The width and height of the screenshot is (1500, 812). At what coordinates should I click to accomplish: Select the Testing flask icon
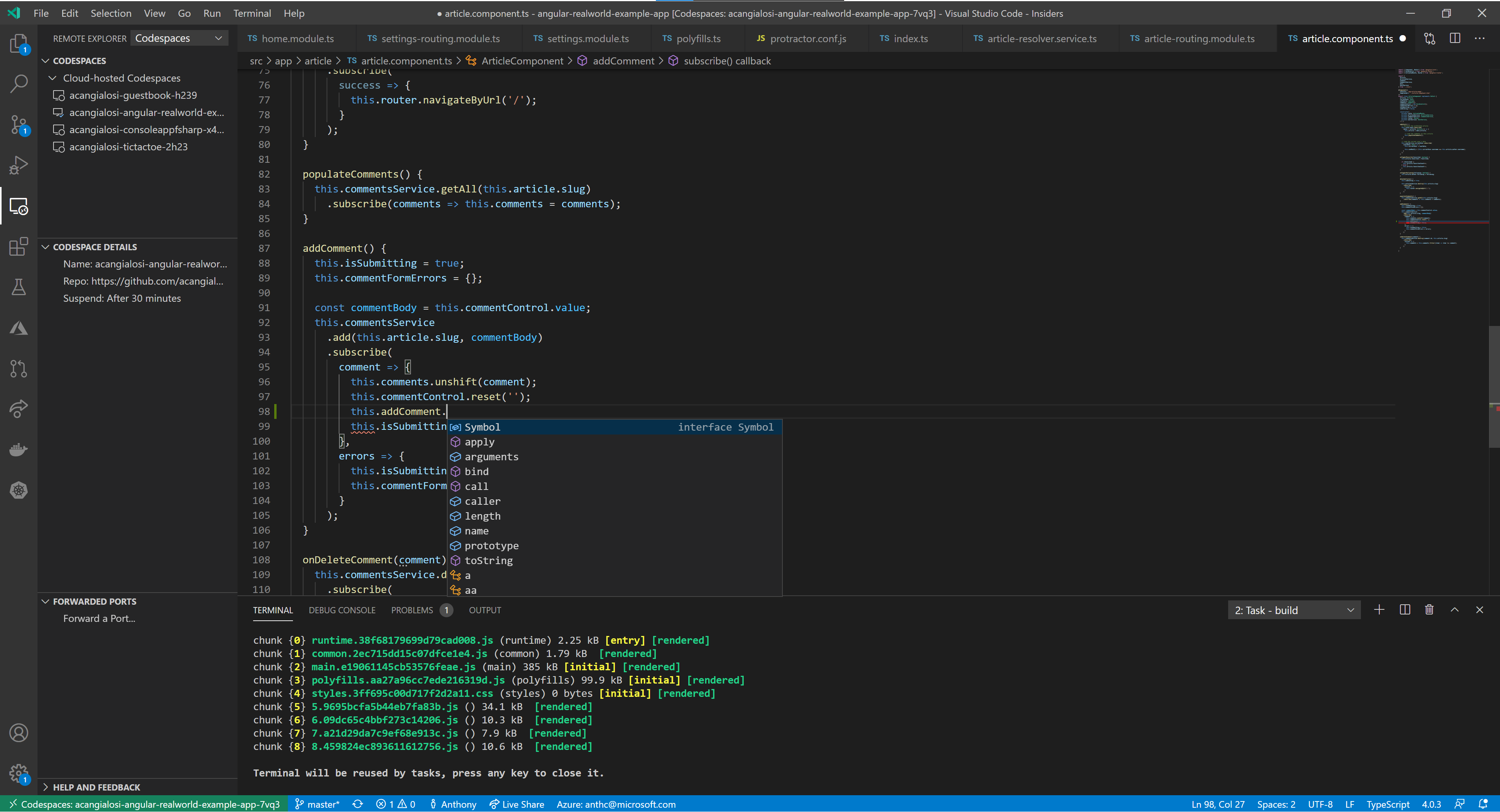click(x=19, y=287)
